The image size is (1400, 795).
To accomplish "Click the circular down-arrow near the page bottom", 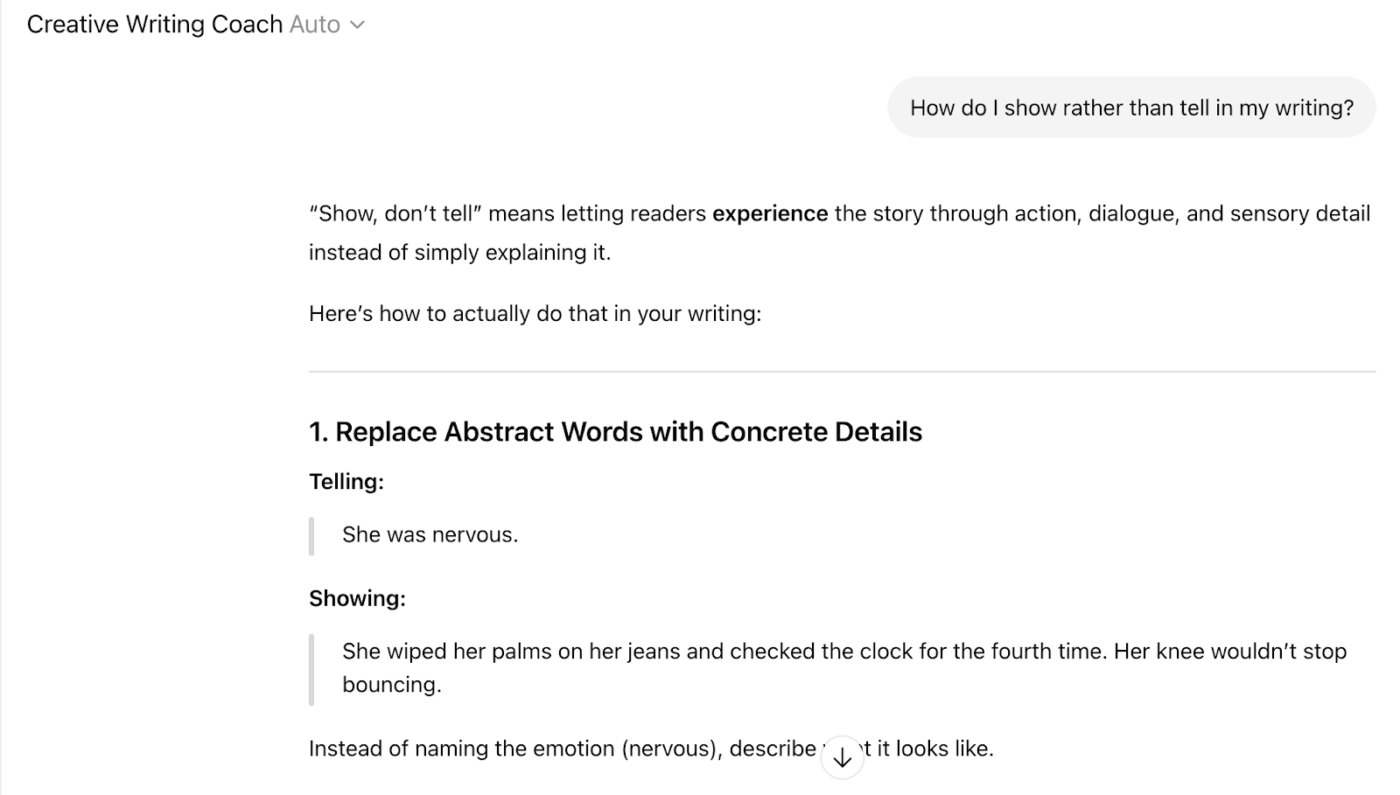I will [842, 757].
